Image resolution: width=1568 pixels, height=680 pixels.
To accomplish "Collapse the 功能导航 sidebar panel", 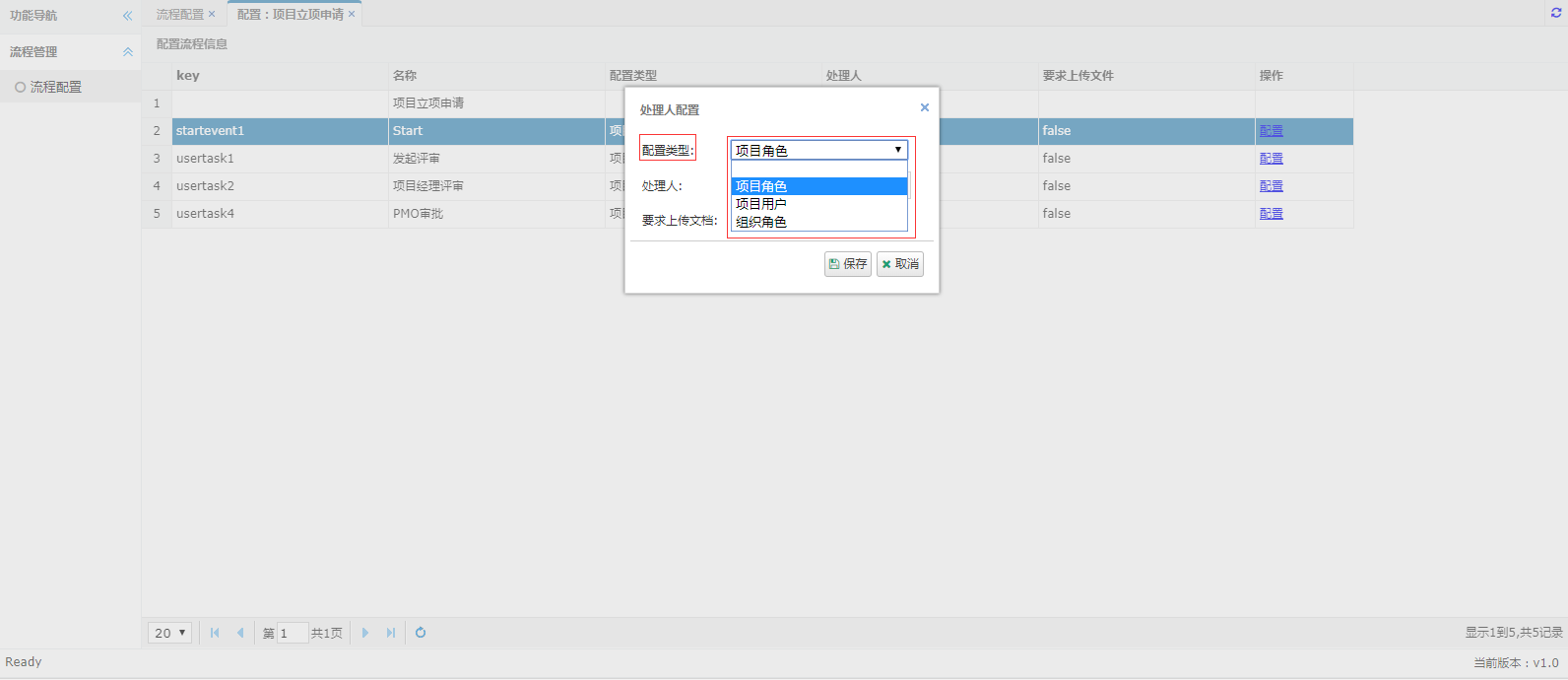I will tap(127, 16).
